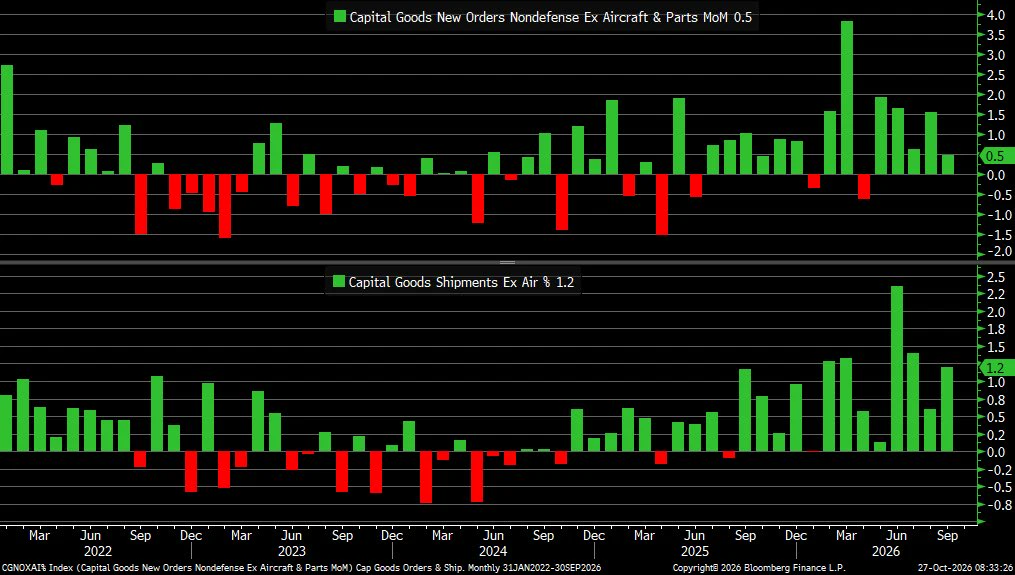Click the 2023 year label on the time axis

click(x=292, y=551)
